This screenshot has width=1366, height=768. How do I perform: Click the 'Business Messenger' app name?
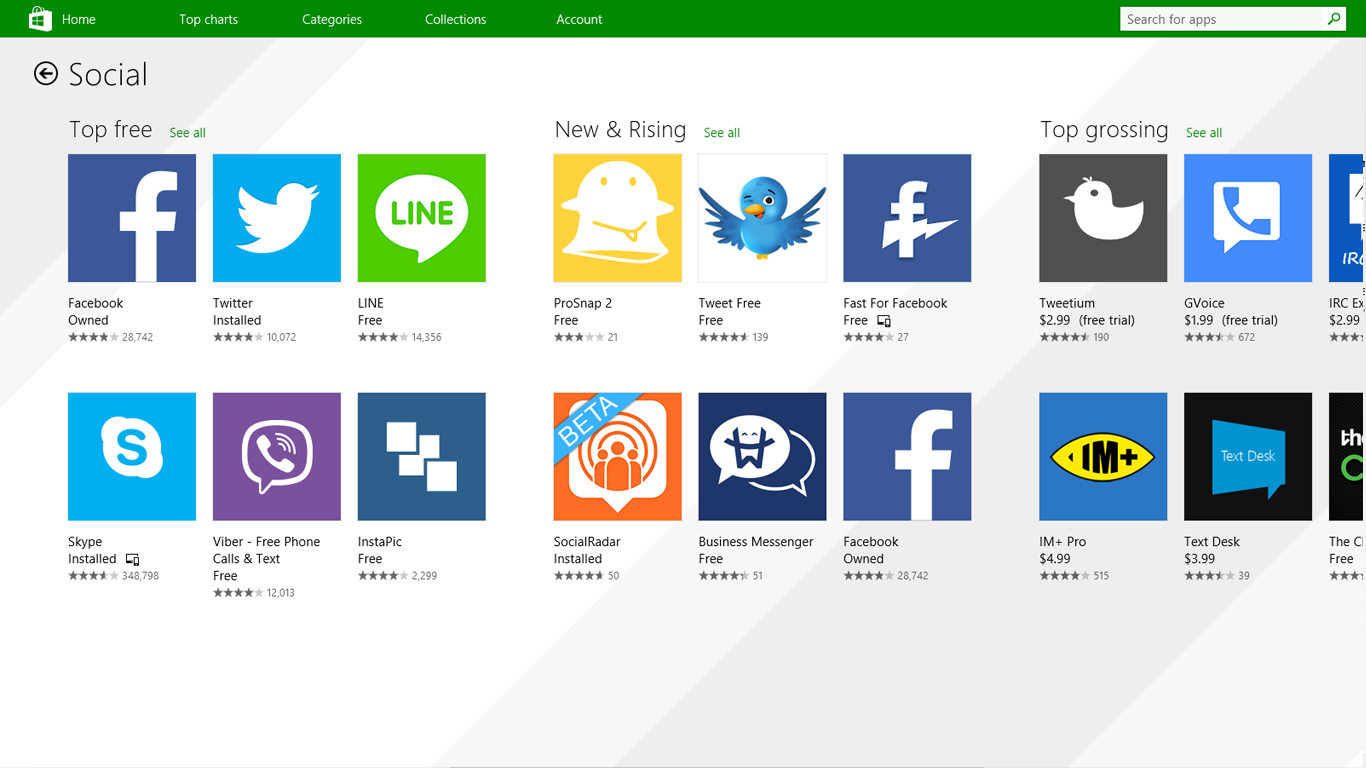(756, 542)
